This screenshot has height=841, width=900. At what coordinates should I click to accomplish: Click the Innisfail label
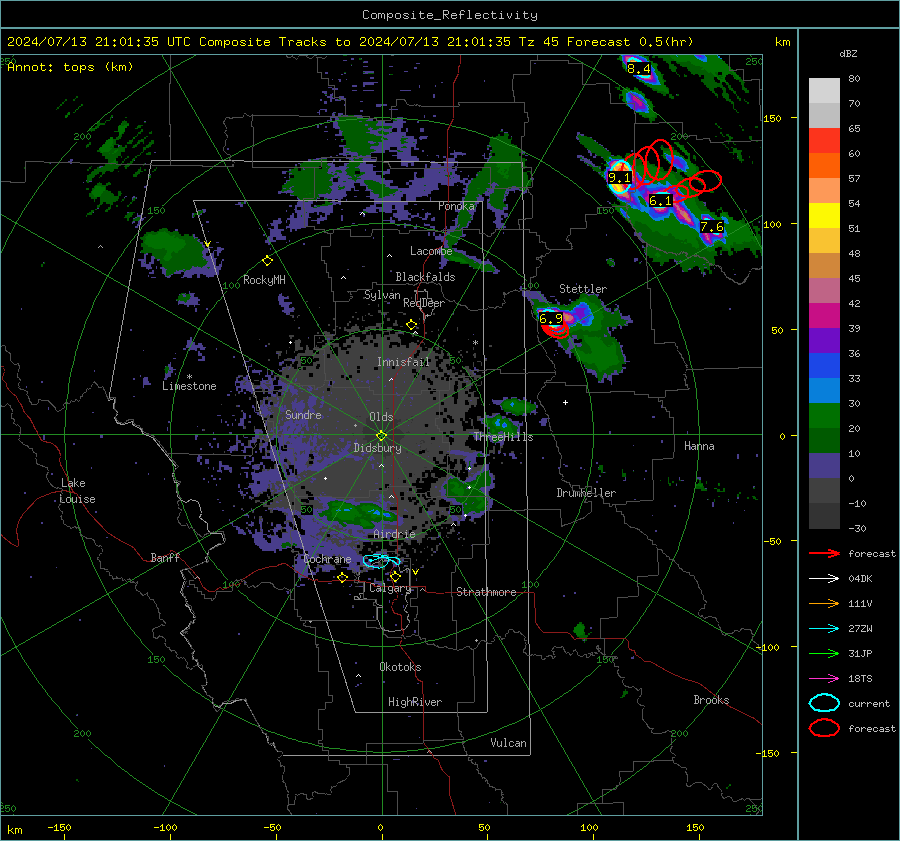[403, 362]
